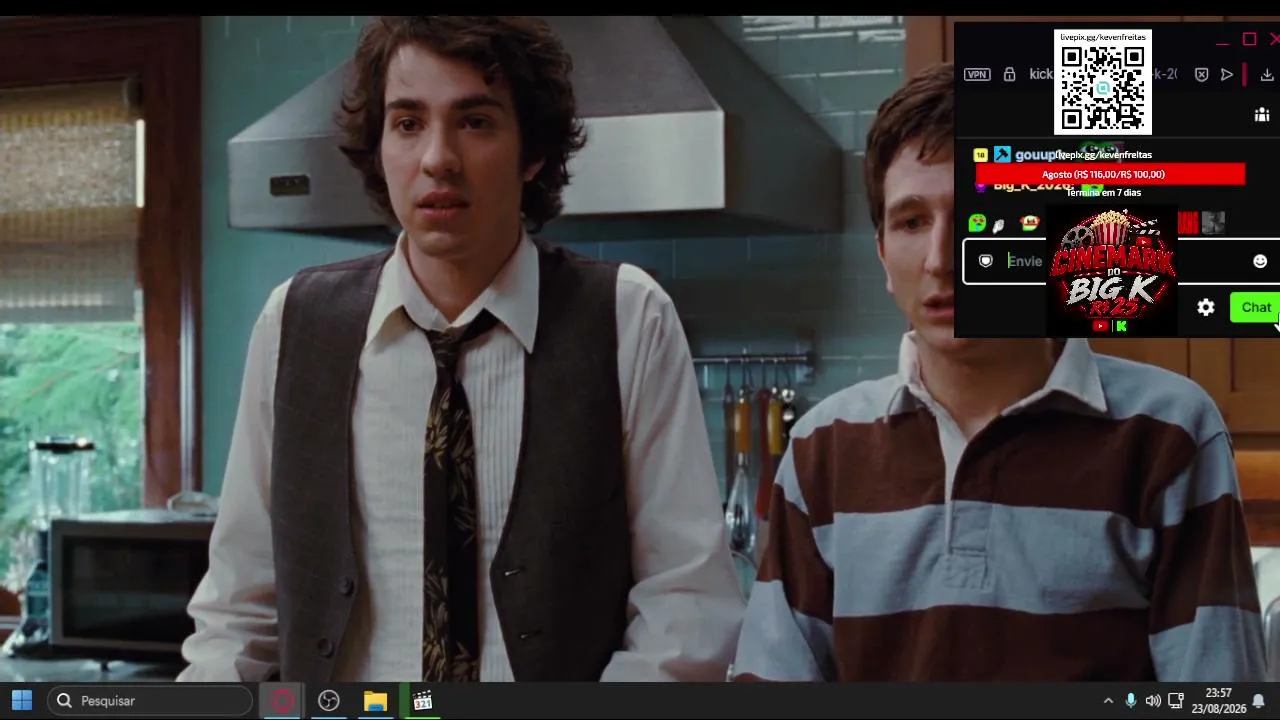Click the microphone tray icon
Viewport: 1280px width, 720px height.
[1131, 701]
